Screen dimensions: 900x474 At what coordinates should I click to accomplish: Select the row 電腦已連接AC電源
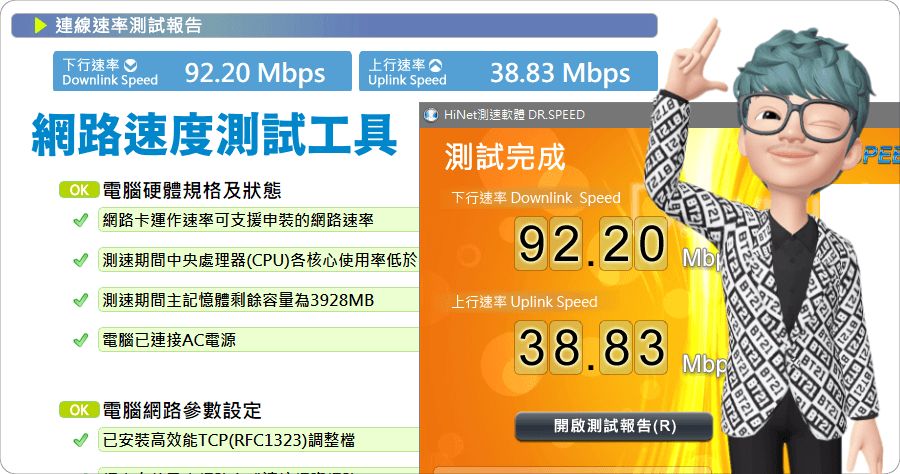click(259, 340)
